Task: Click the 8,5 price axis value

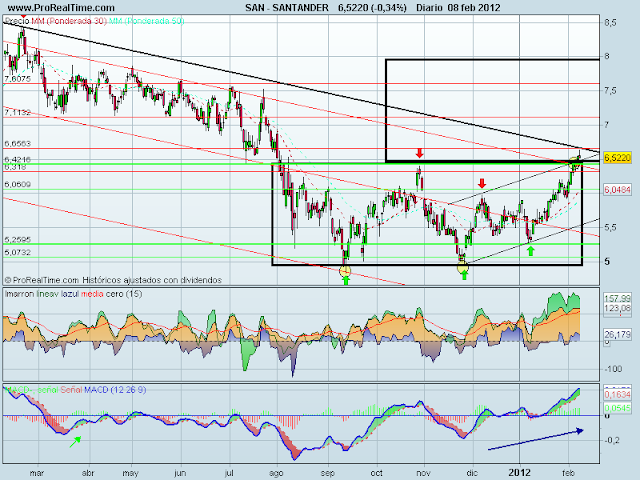Action: 610,23
